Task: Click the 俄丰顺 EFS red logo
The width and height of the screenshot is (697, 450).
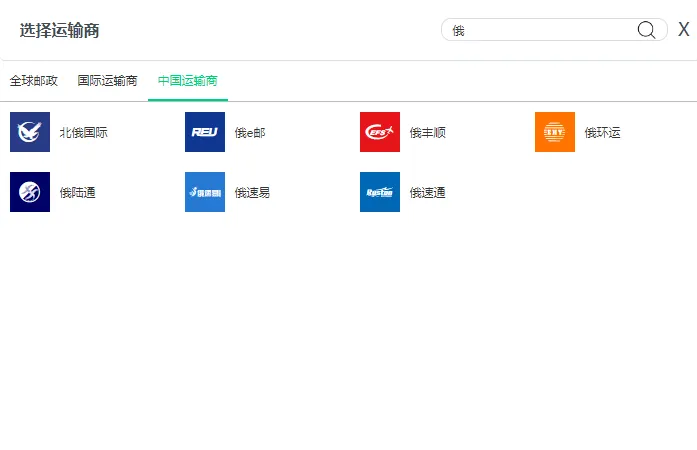Action: click(380, 132)
